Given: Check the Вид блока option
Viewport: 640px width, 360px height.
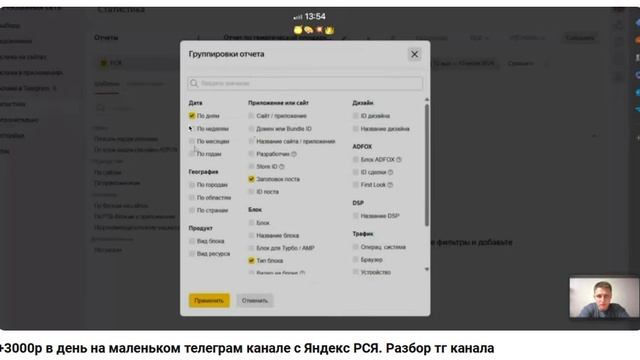Looking at the screenshot, I should coord(192,241).
